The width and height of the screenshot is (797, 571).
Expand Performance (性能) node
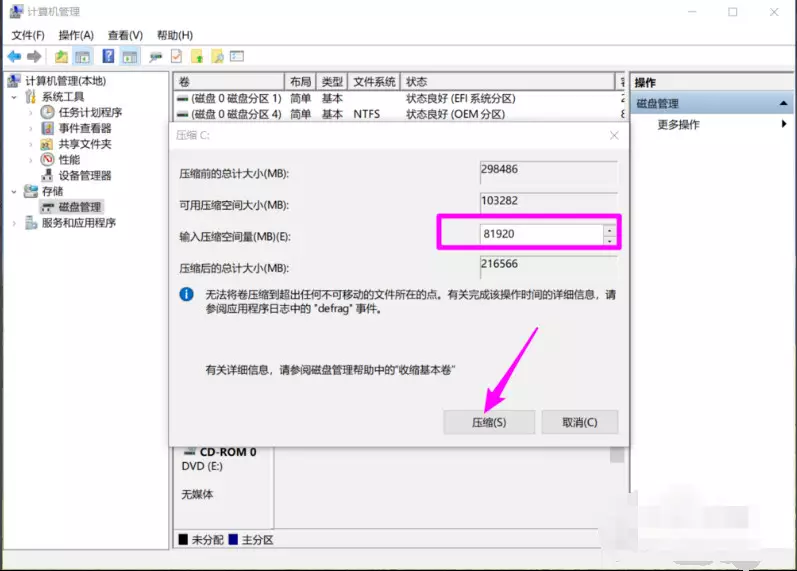[x=31, y=160]
